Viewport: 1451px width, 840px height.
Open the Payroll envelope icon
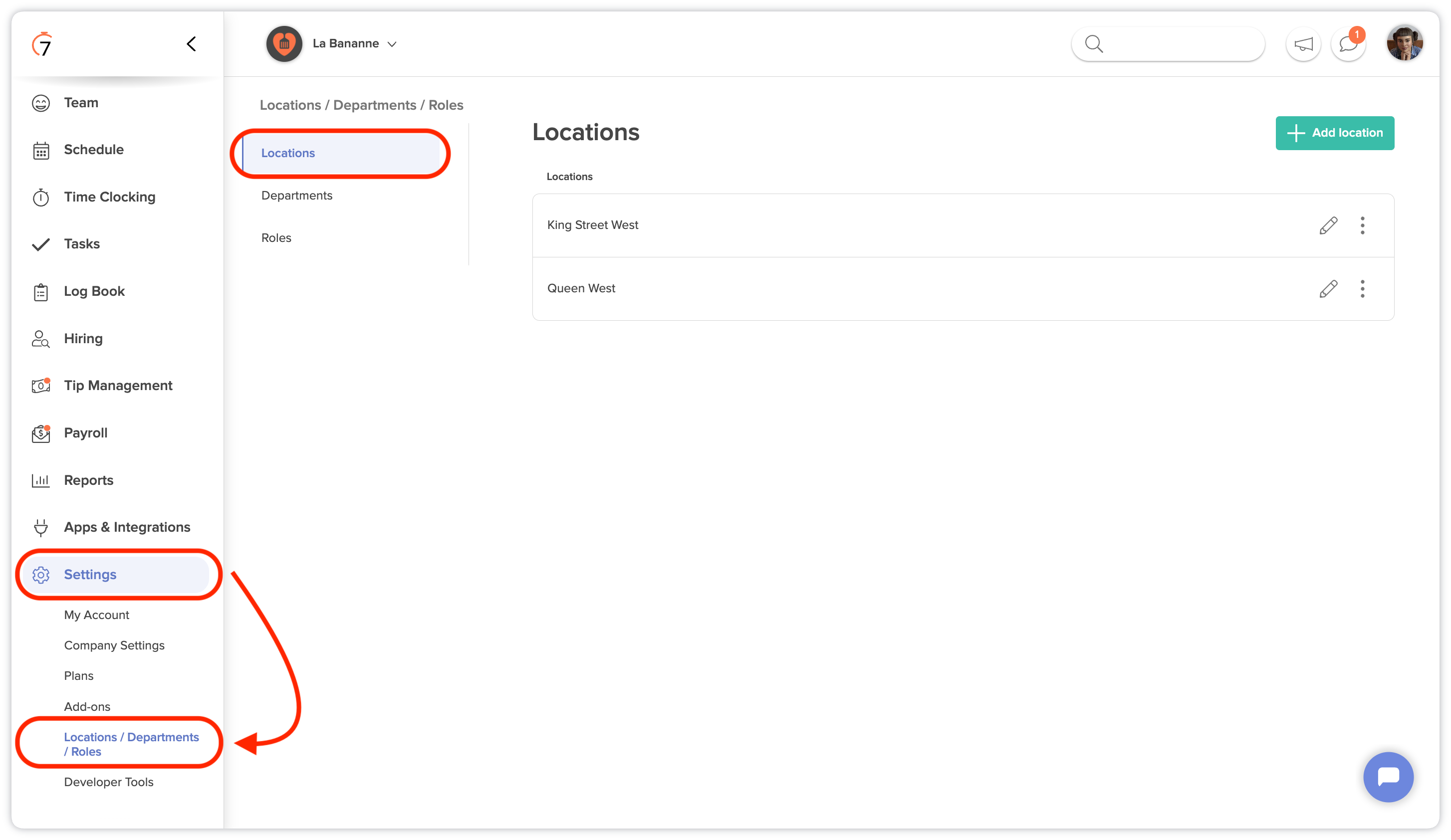pyautogui.click(x=41, y=433)
